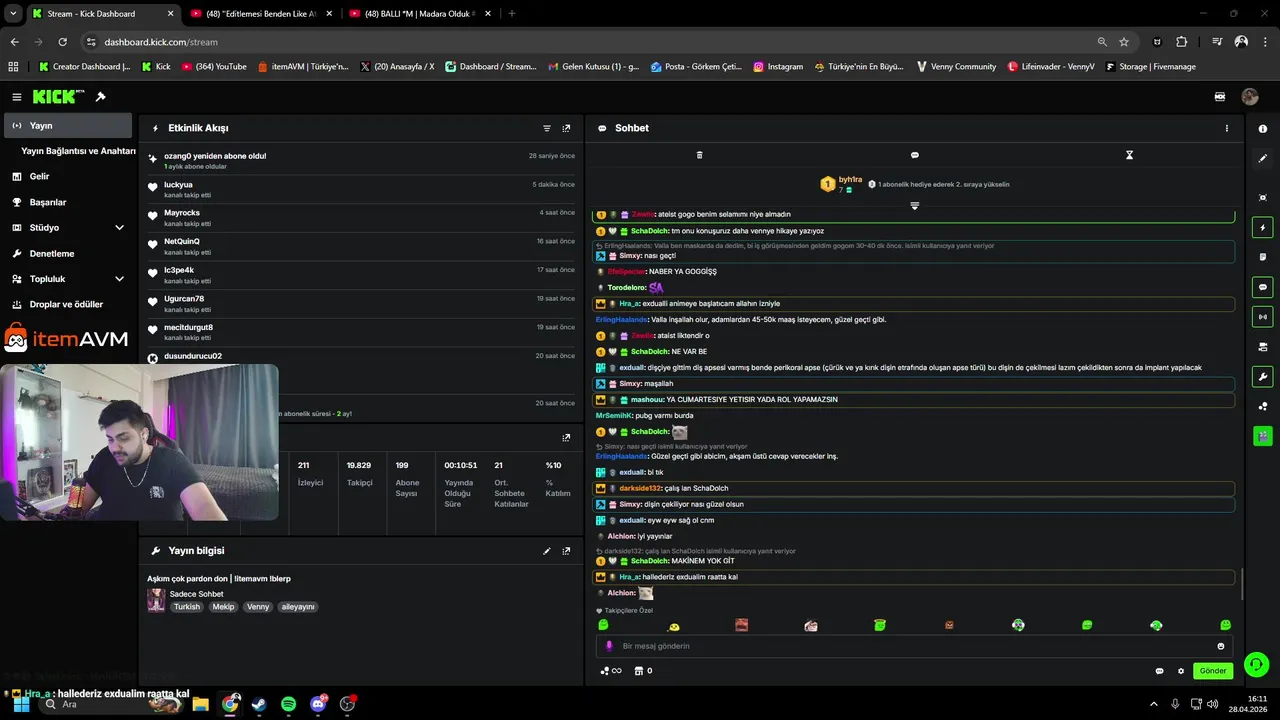Click the multi-camera icon in right sidebar

pyautogui.click(x=1263, y=347)
